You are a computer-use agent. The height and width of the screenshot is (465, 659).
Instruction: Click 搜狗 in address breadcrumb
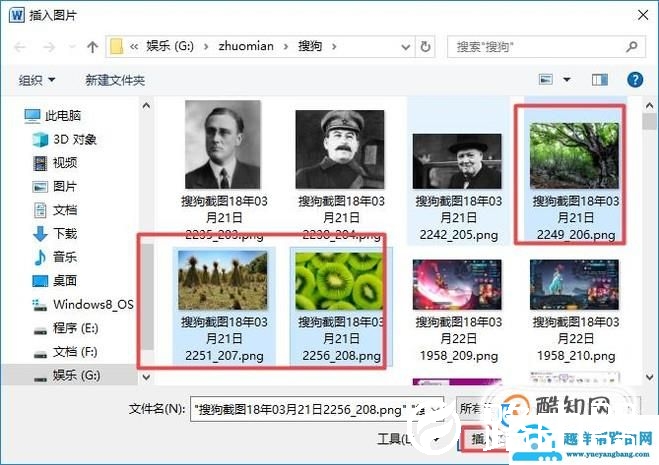tap(310, 46)
